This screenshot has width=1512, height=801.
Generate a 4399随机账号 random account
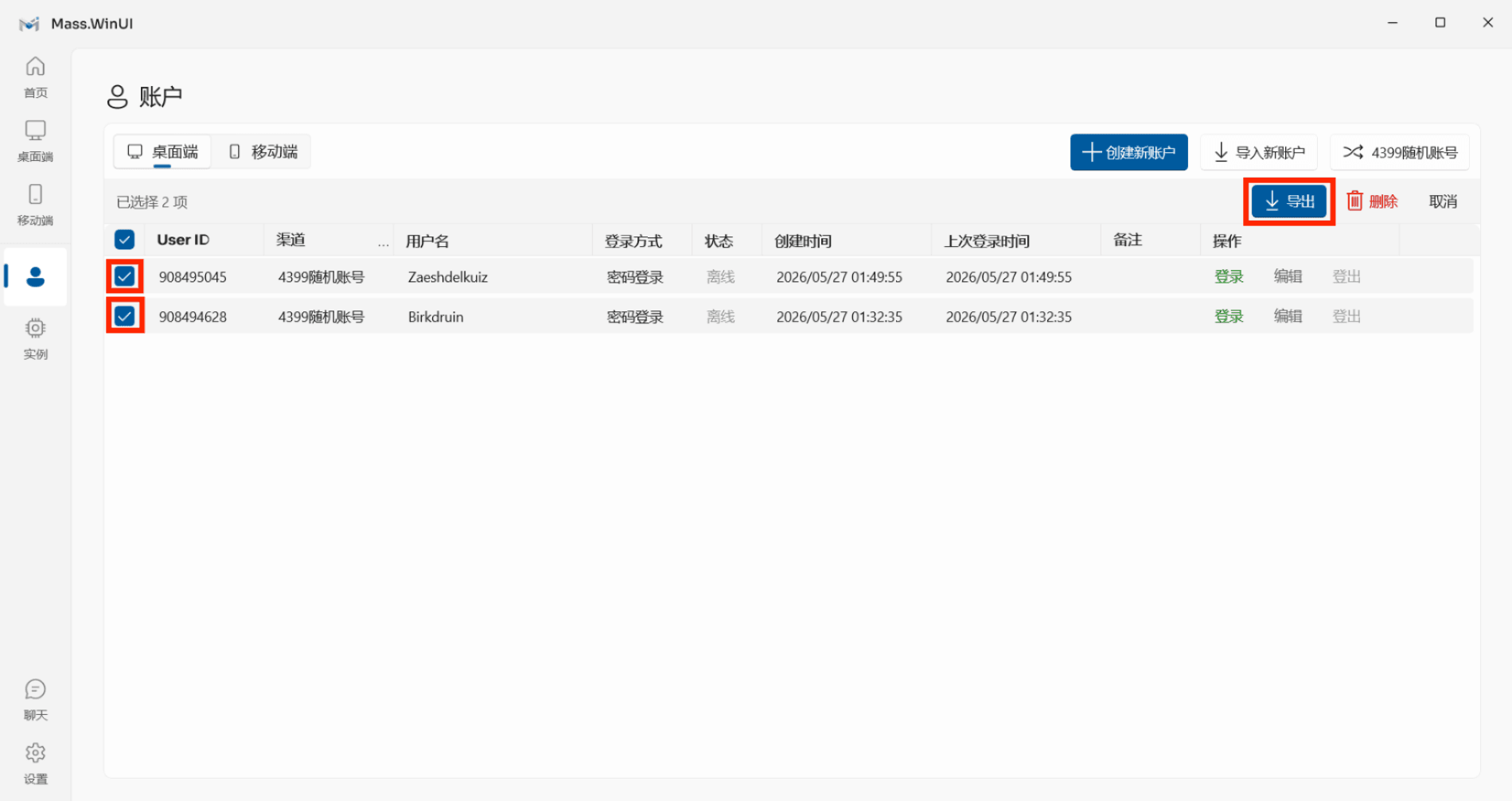[x=1400, y=152]
